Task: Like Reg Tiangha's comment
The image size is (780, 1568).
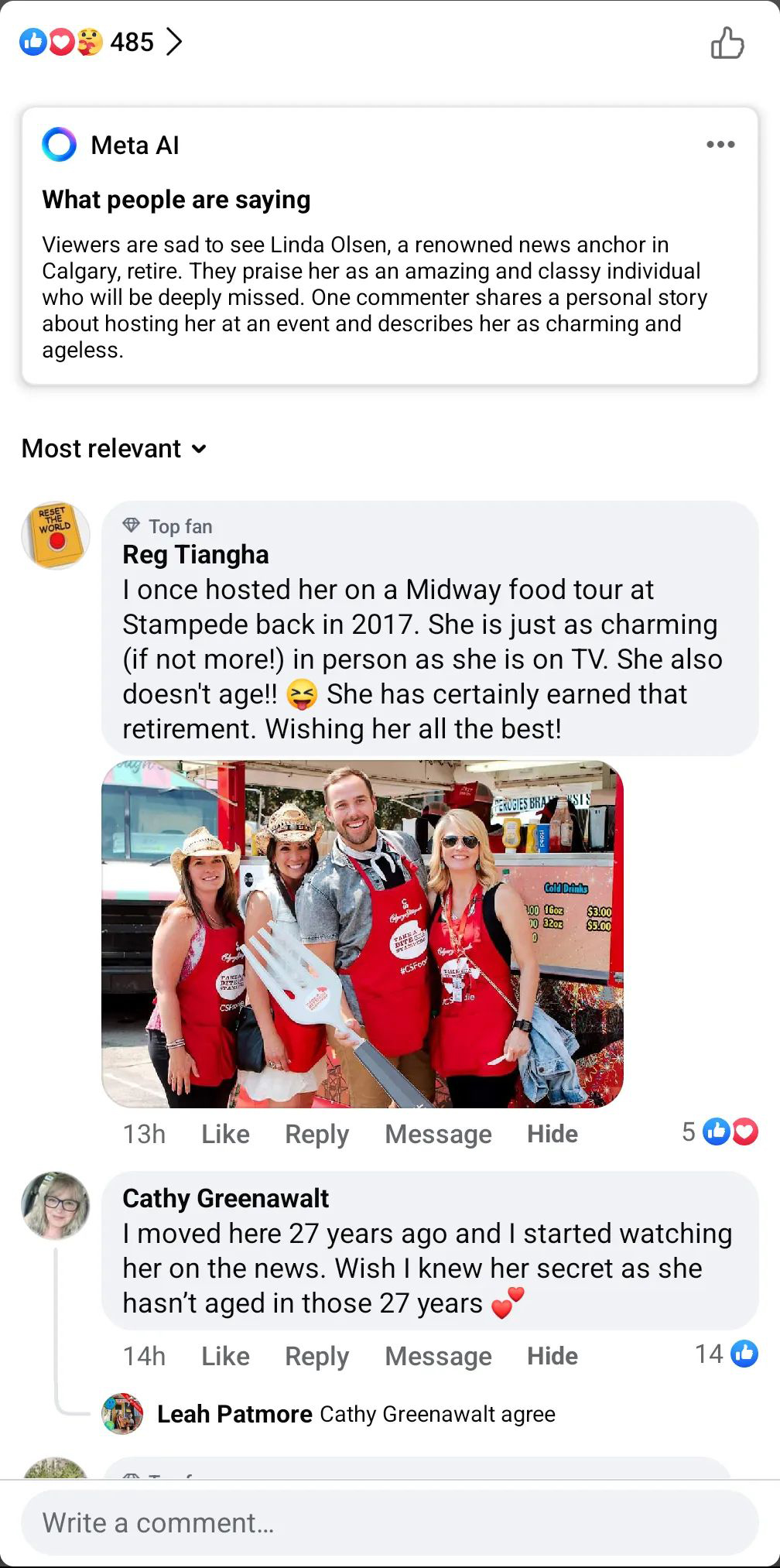Action: point(225,1134)
